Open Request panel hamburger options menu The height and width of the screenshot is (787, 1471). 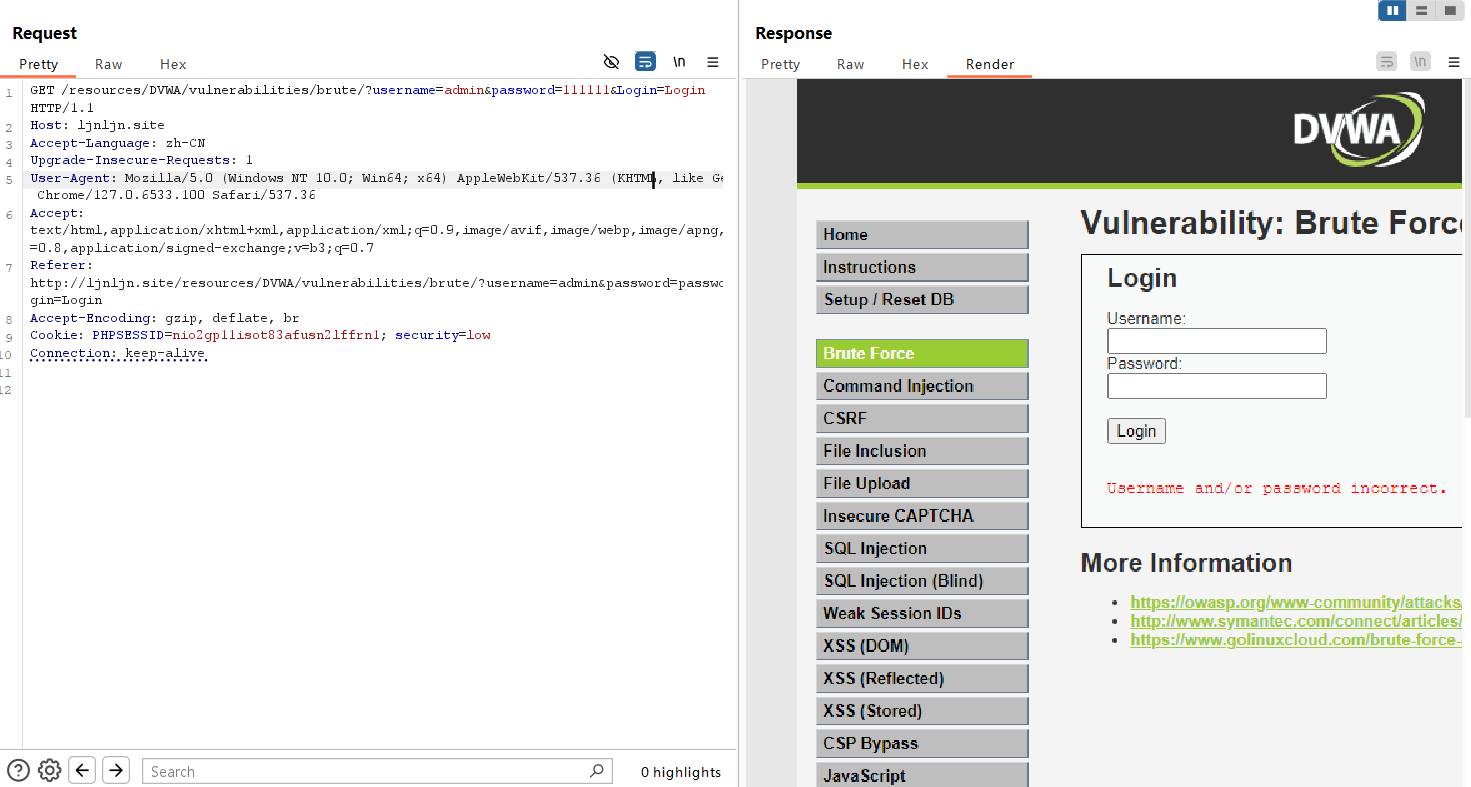(x=713, y=62)
